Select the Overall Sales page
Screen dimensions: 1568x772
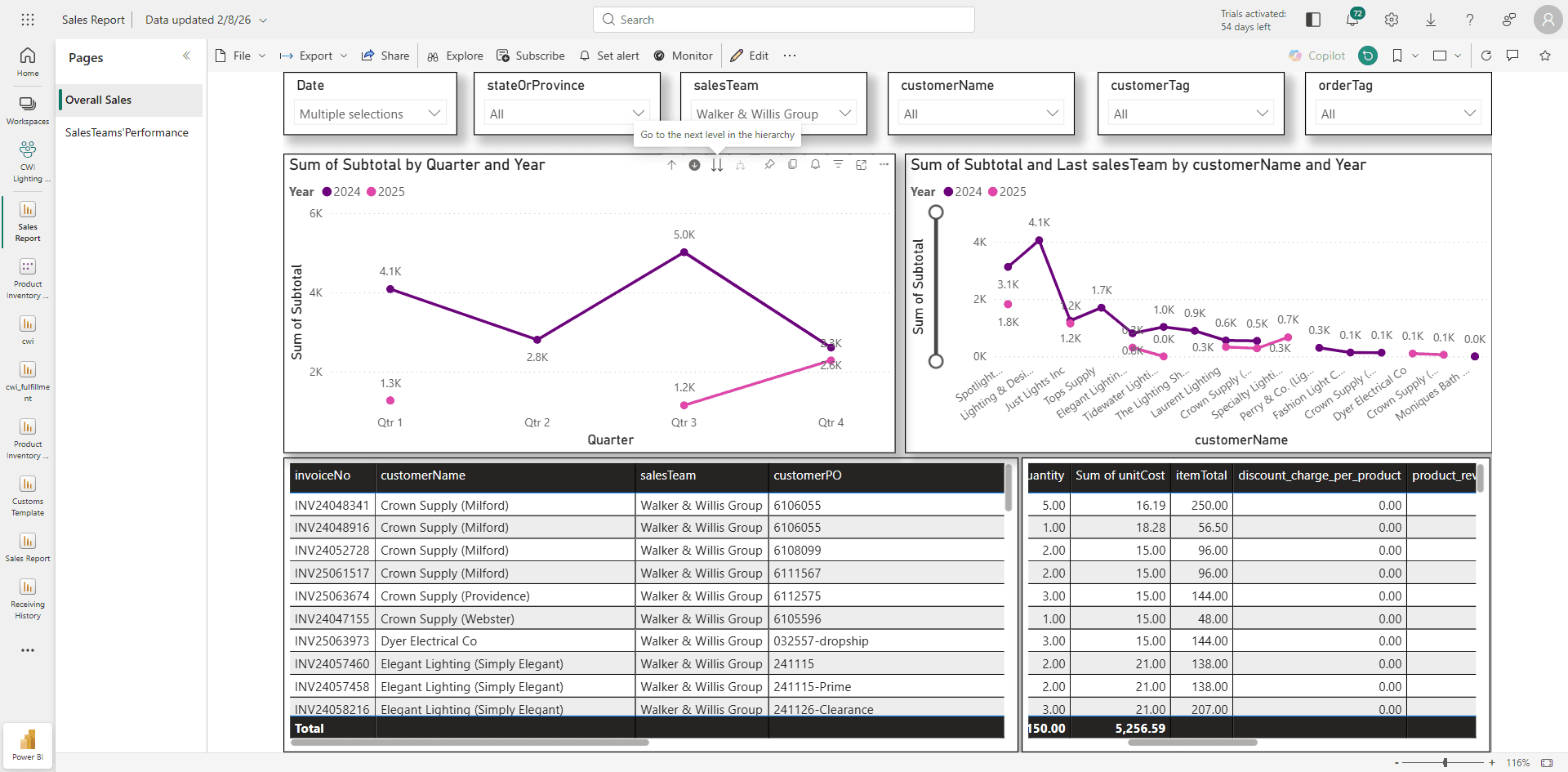(x=131, y=100)
